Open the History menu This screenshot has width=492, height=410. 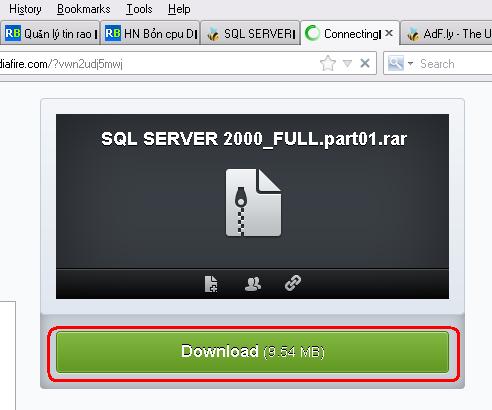click(x=25, y=9)
